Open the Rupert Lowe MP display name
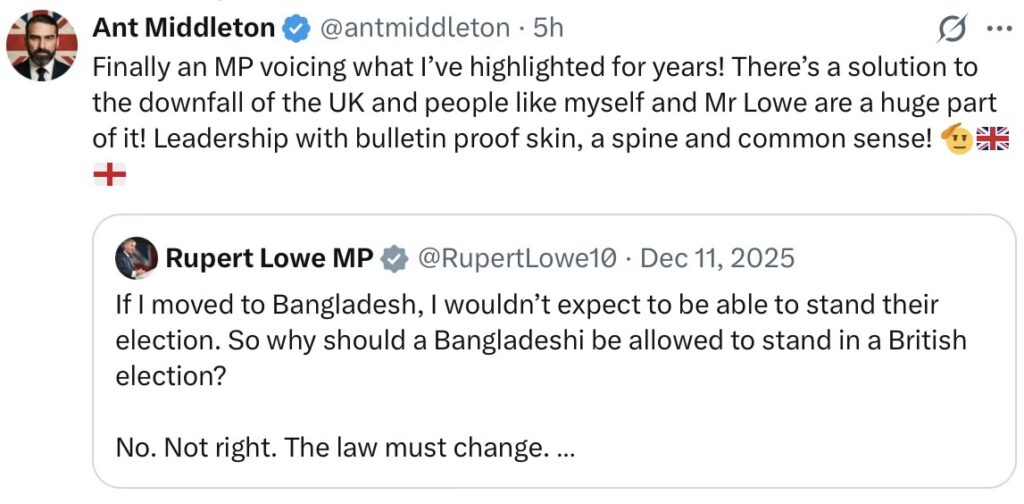Screen dimensions: 1024x504 [269, 259]
